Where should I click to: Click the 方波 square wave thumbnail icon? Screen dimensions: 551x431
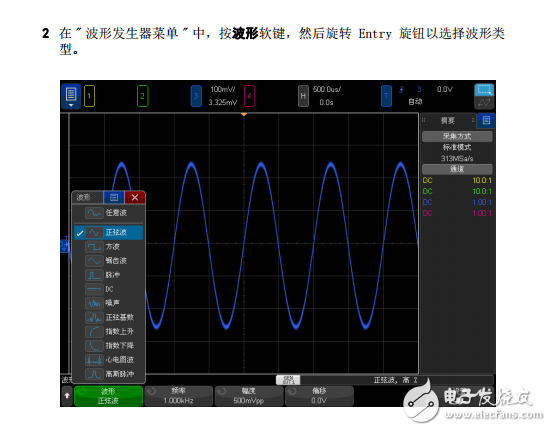click(x=94, y=247)
